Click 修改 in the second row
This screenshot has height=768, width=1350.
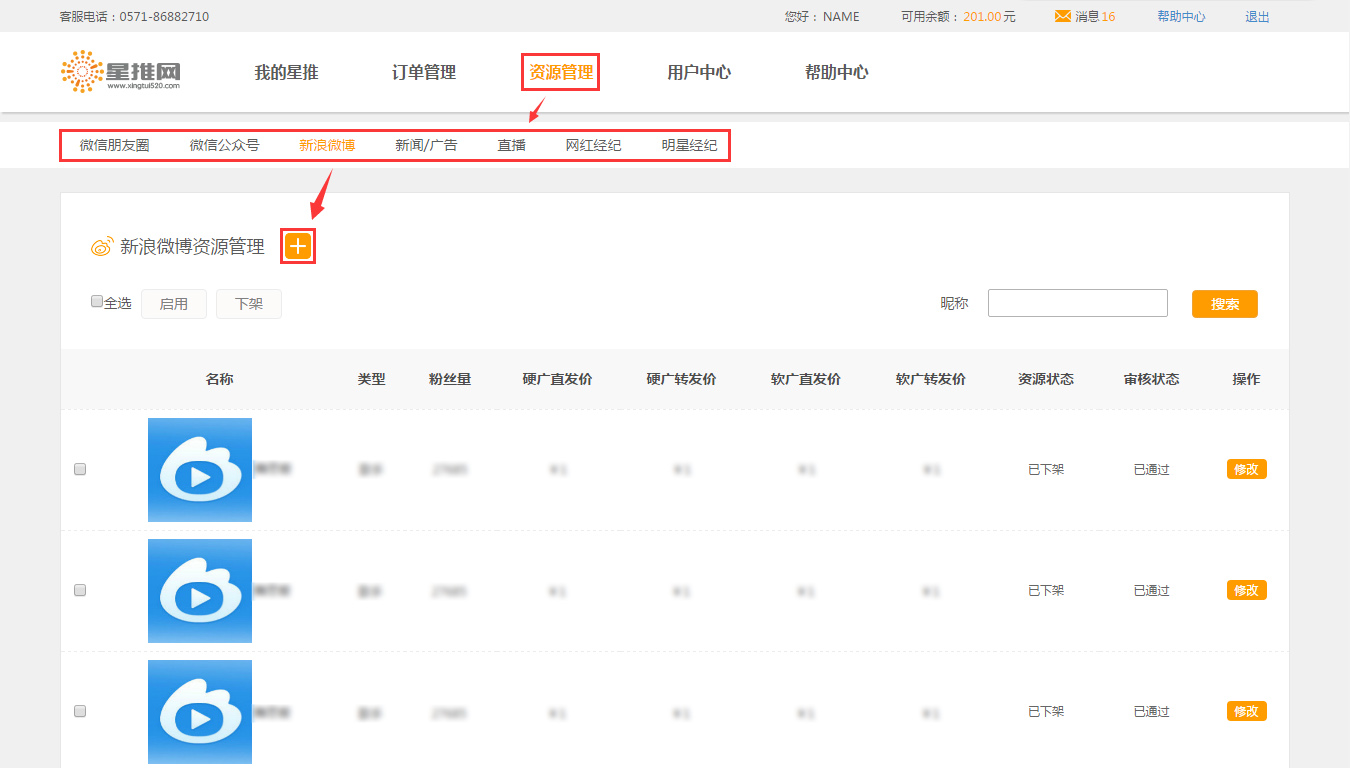point(1247,590)
